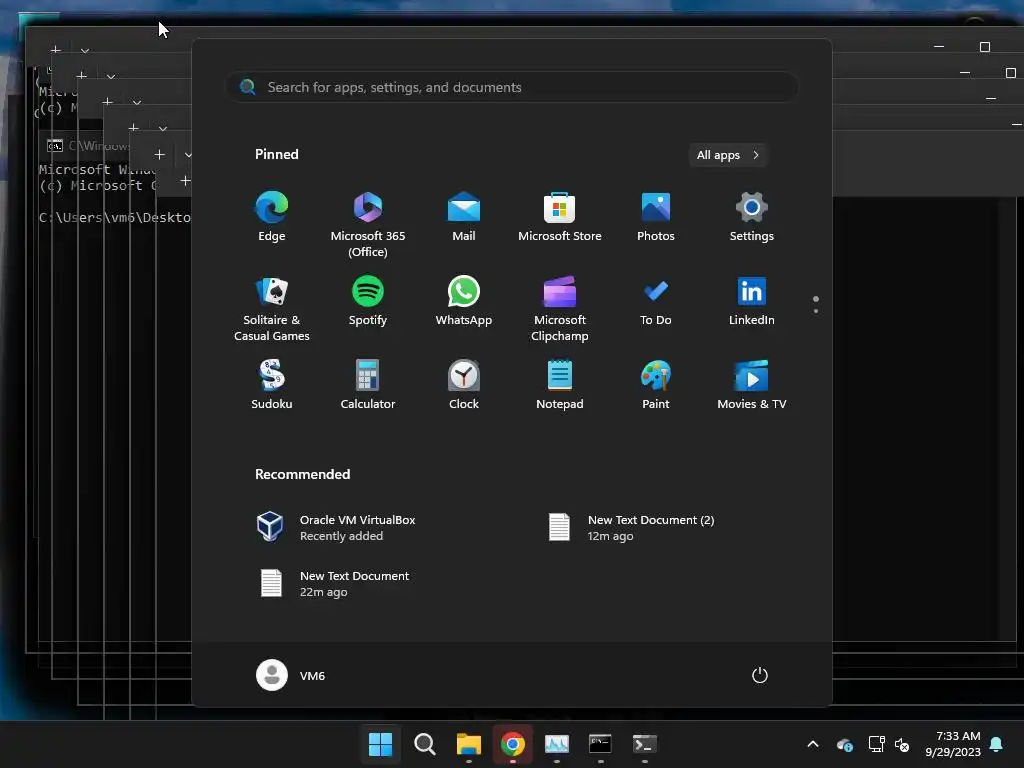Open the notifications bell icon
The height and width of the screenshot is (768, 1024).
pos(996,744)
